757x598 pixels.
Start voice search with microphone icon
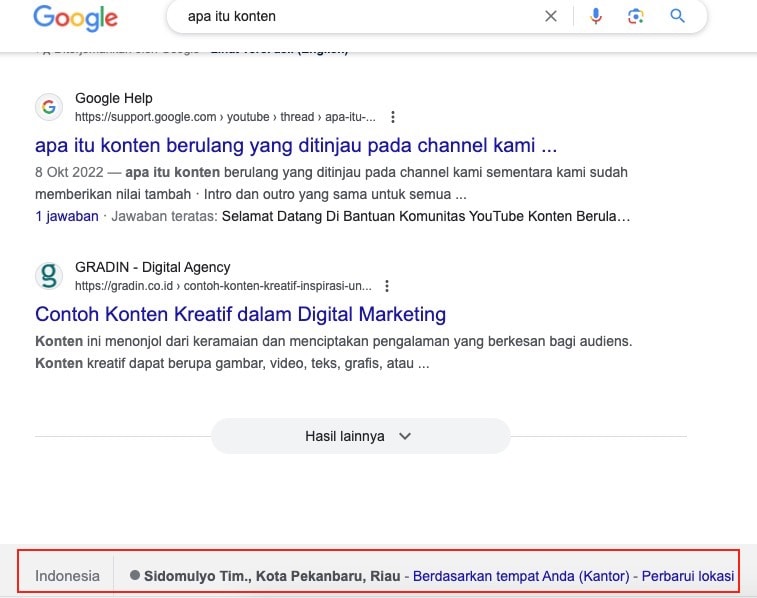pyautogui.click(x=596, y=16)
